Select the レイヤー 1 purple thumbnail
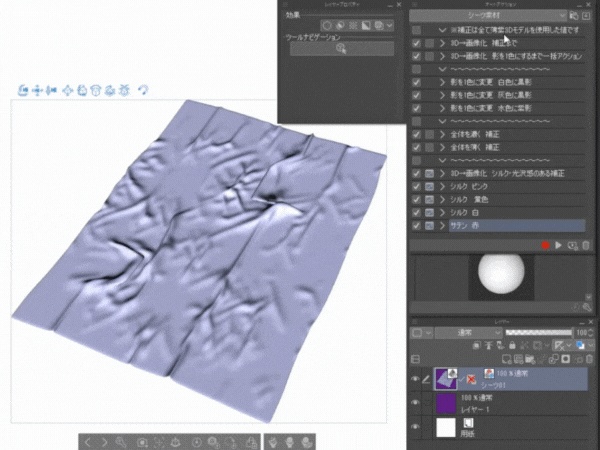Viewport: 600px width, 450px height. click(446, 403)
